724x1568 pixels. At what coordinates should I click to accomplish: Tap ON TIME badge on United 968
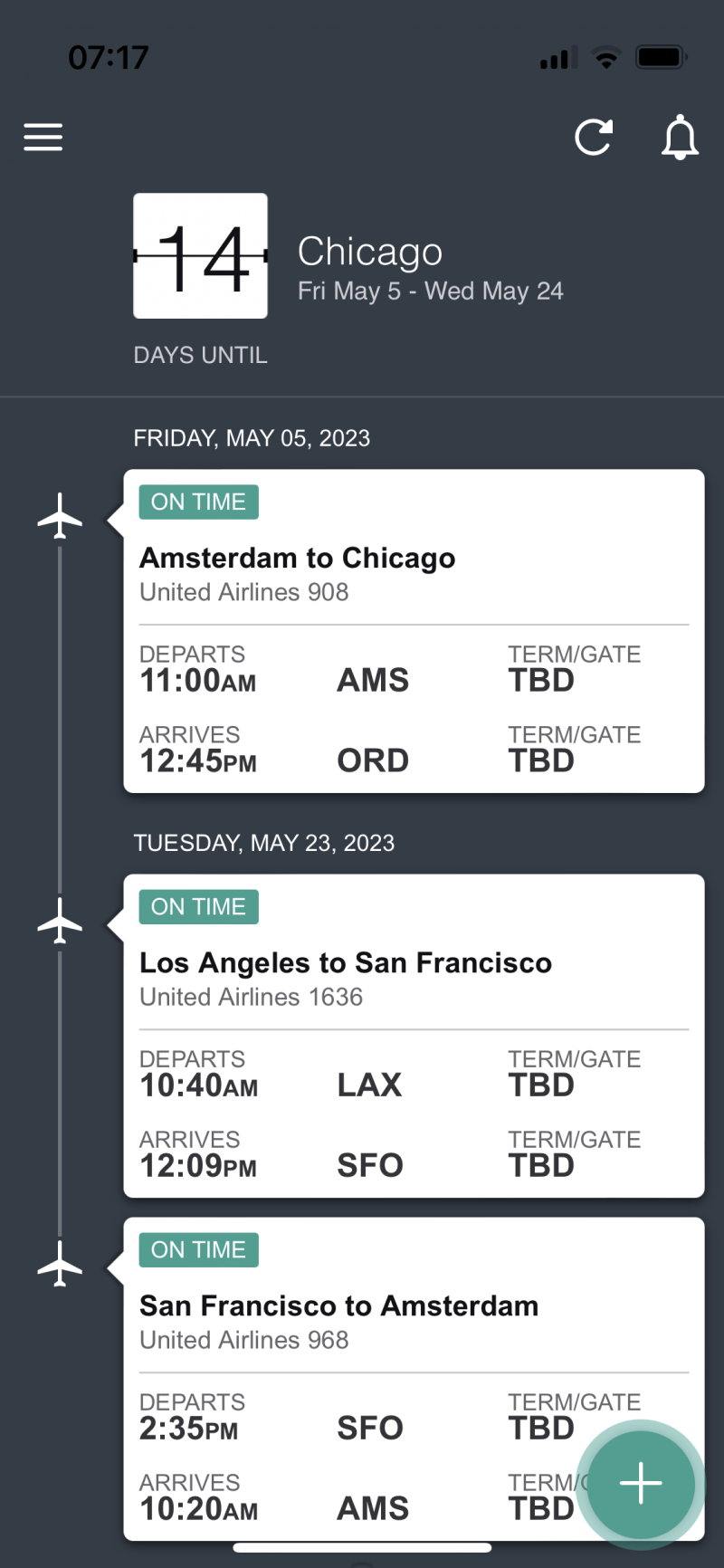tap(198, 1250)
